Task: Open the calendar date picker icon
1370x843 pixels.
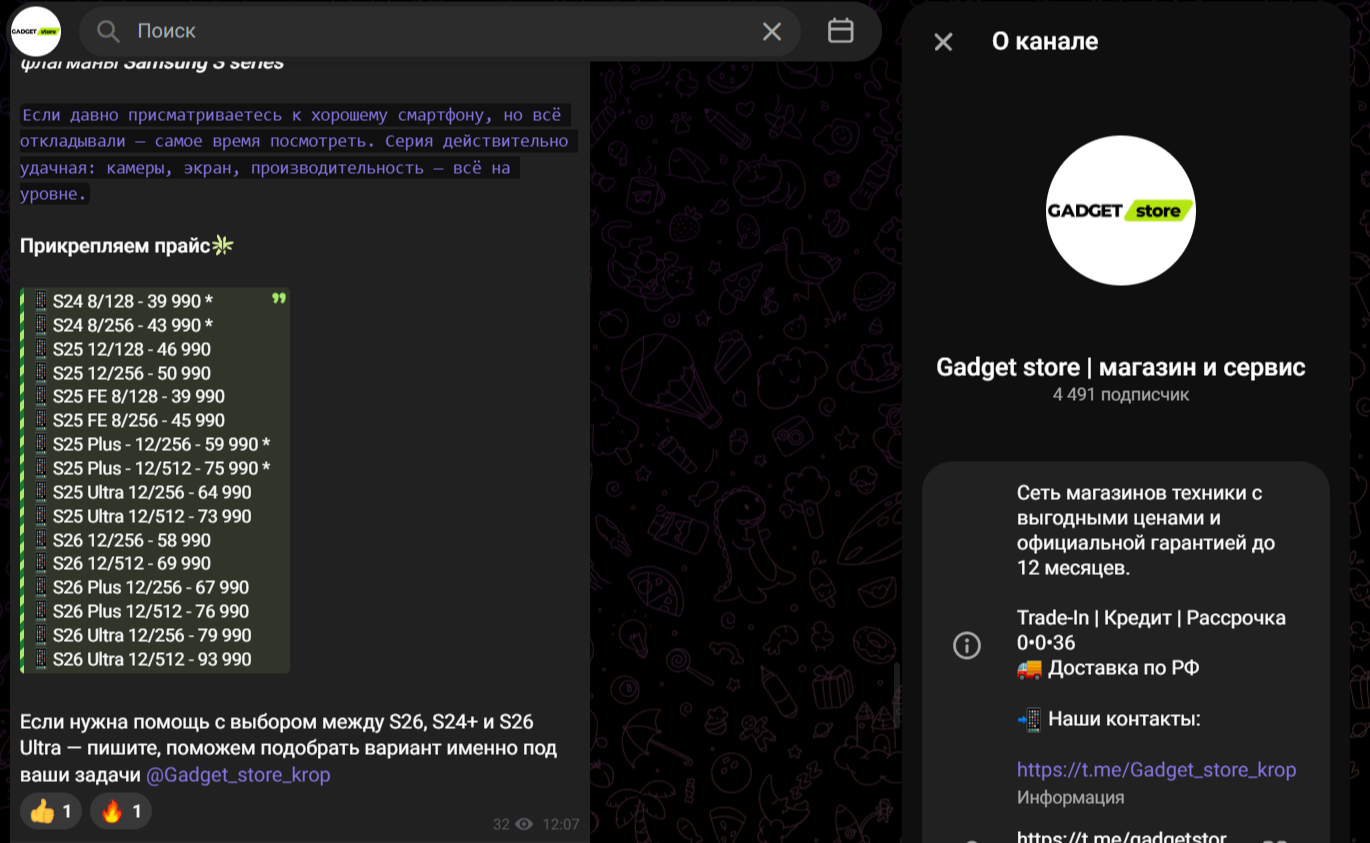Action: click(841, 31)
